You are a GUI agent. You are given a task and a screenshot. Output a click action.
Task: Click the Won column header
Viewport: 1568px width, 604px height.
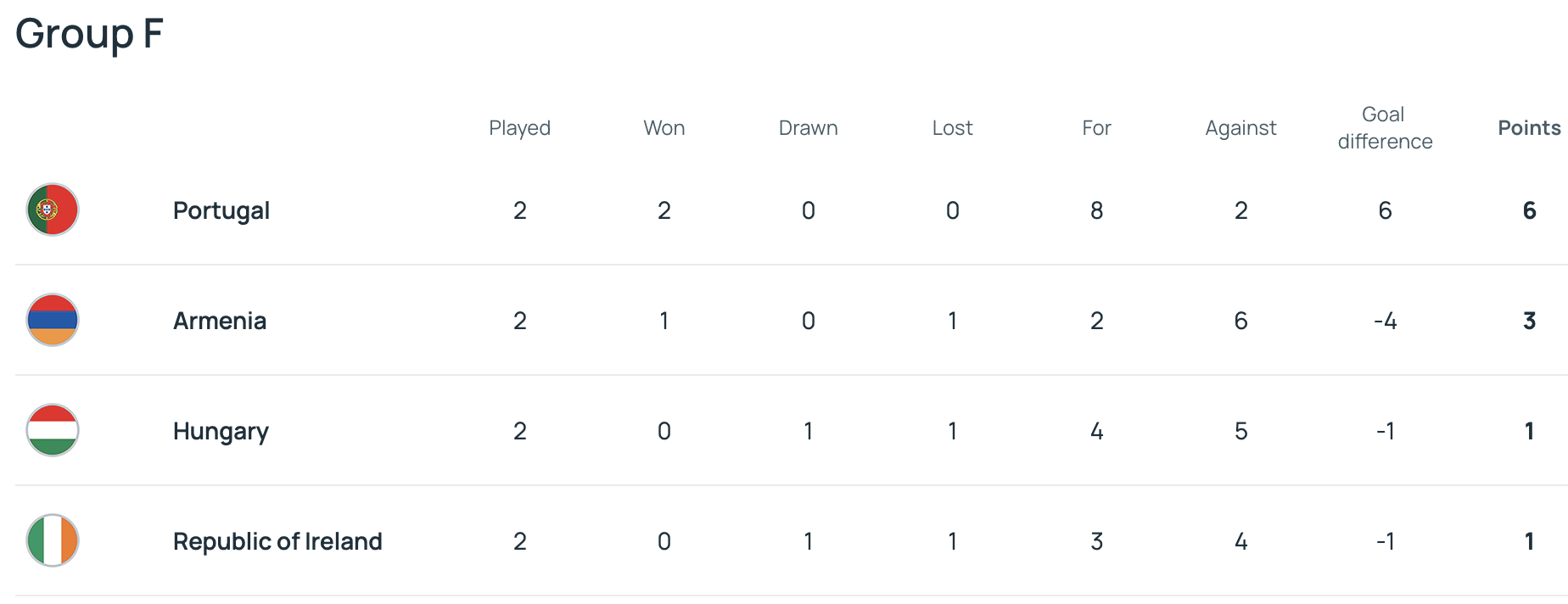coord(664,128)
